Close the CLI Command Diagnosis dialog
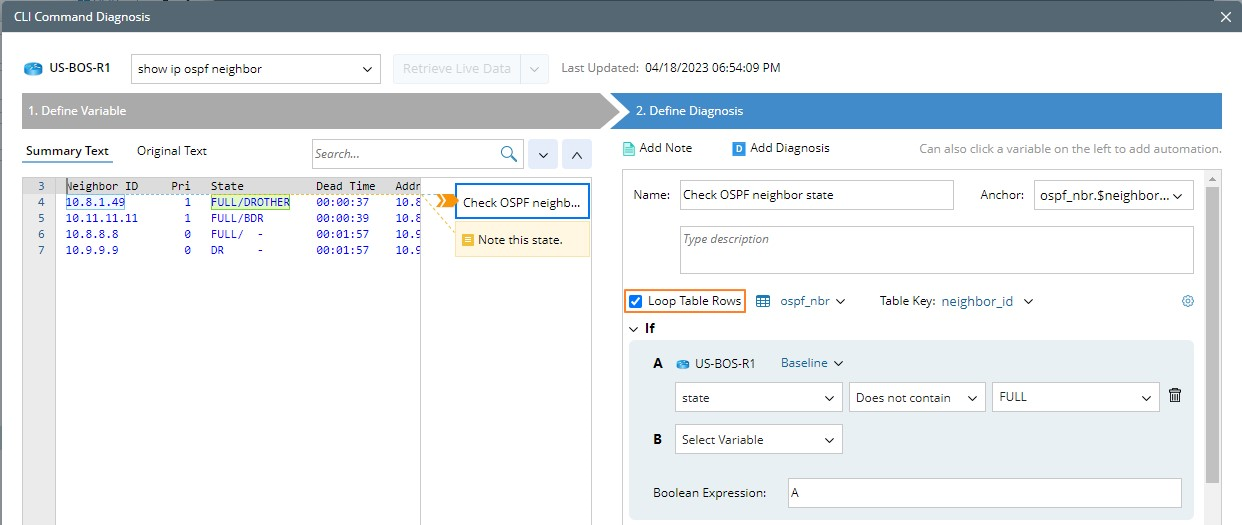The image size is (1242, 525). click(x=1226, y=16)
